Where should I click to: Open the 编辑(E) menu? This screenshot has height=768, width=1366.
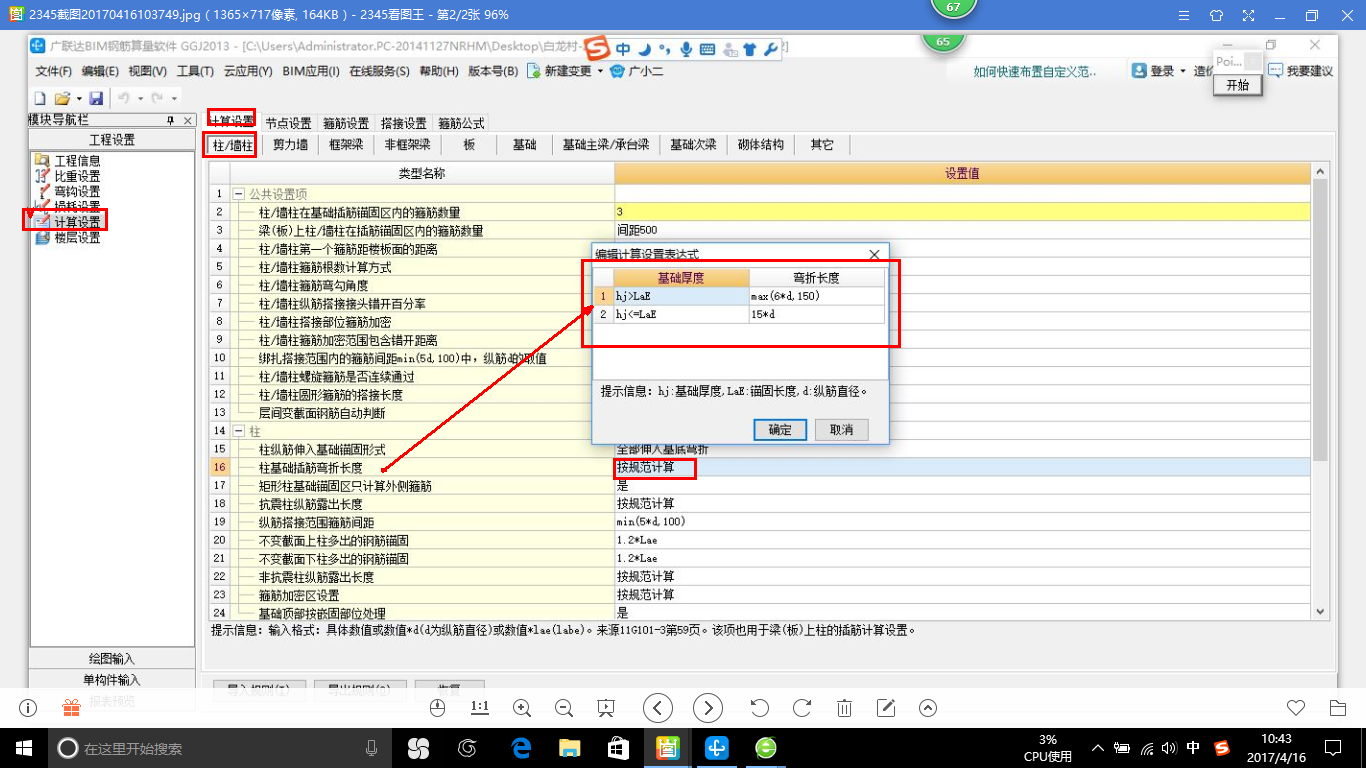coord(100,71)
